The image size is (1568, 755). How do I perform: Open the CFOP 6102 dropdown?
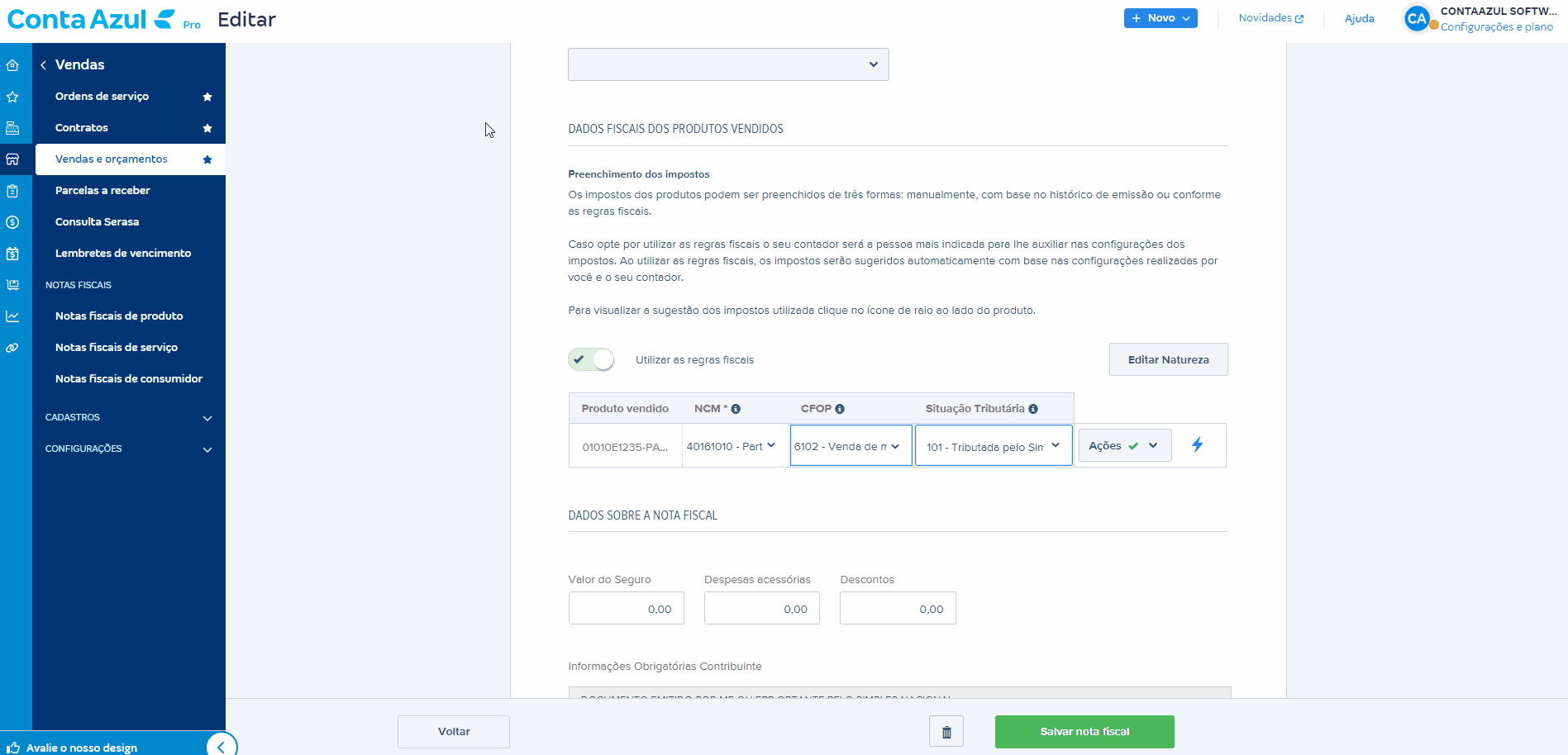pos(851,446)
